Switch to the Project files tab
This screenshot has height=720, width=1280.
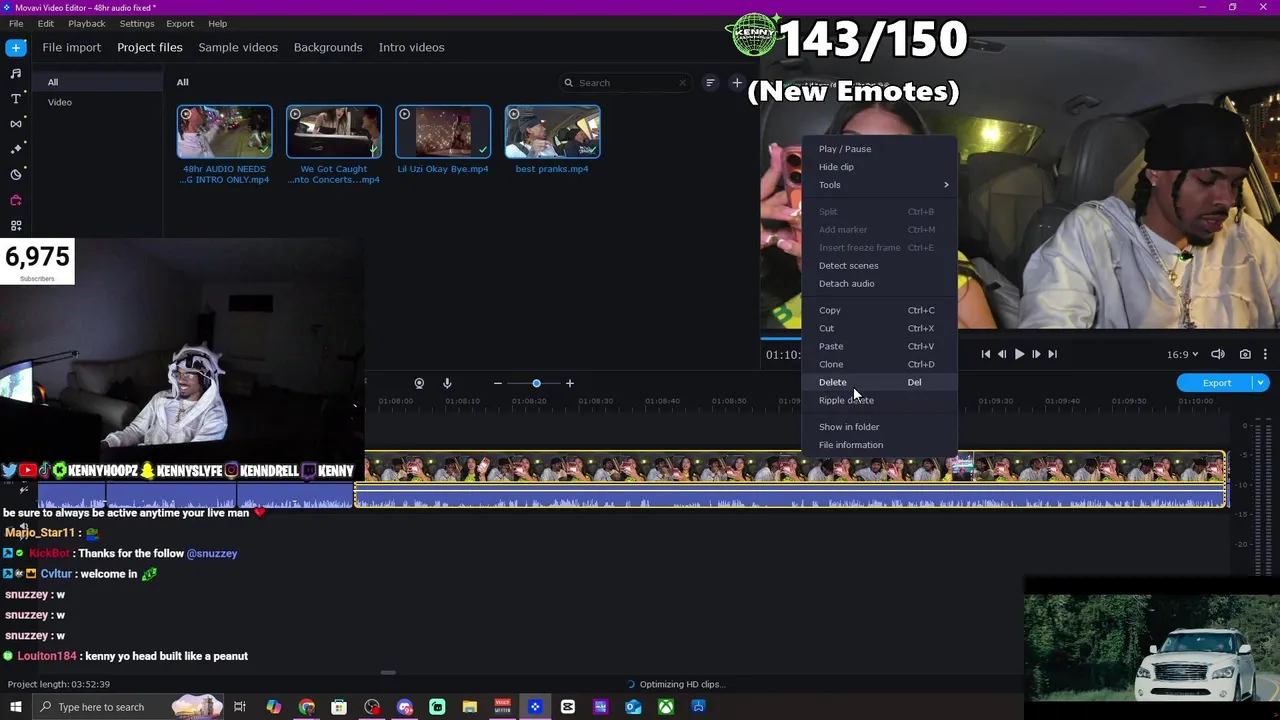(x=150, y=47)
